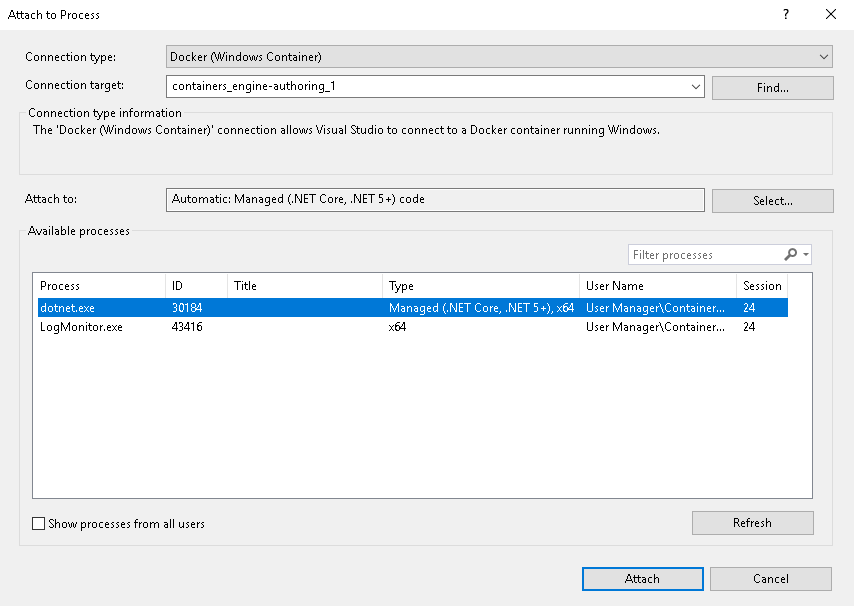854x606 pixels.
Task: Open the filter search options arrow
Action: click(x=806, y=254)
